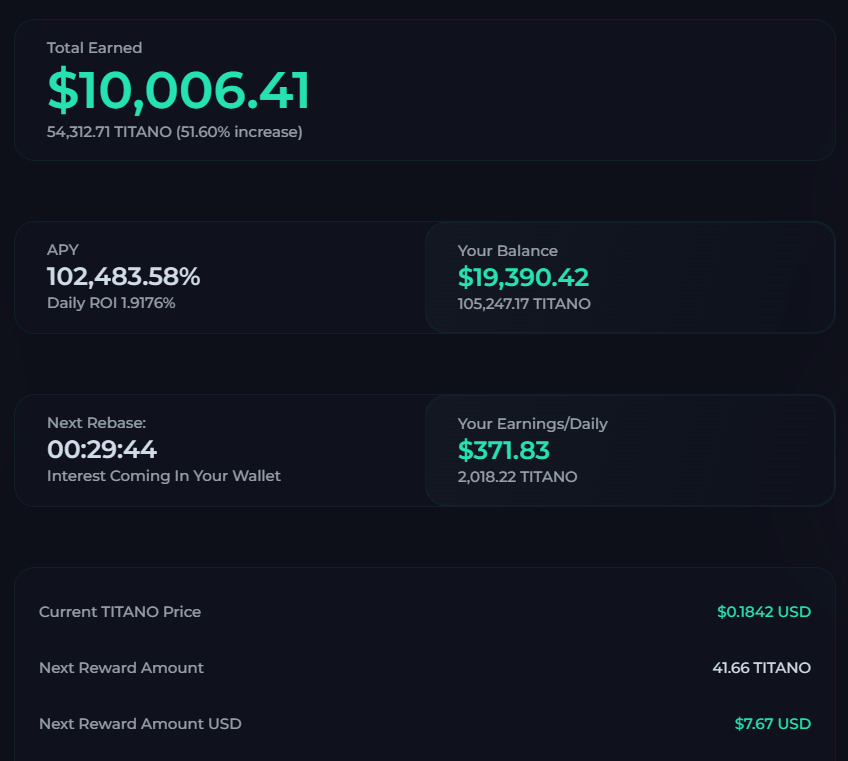Click the Daily ROI 1.9176% text
This screenshot has height=761, width=848.
(111, 303)
